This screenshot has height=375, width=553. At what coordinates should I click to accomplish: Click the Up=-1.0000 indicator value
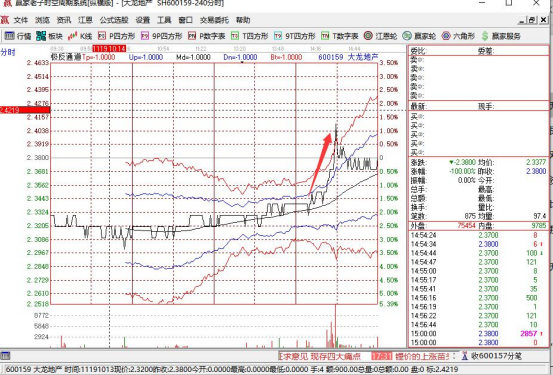click(x=146, y=57)
